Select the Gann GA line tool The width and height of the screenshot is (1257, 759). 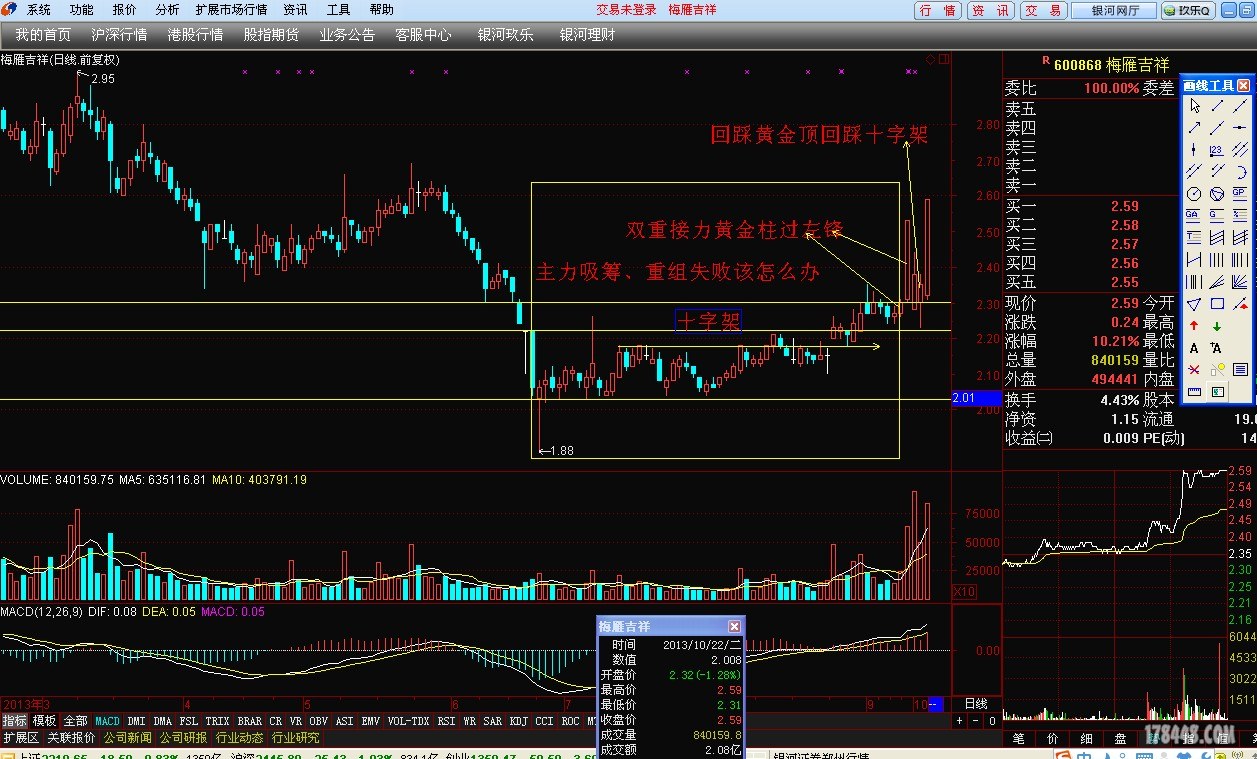pyautogui.click(x=1194, y=216)
